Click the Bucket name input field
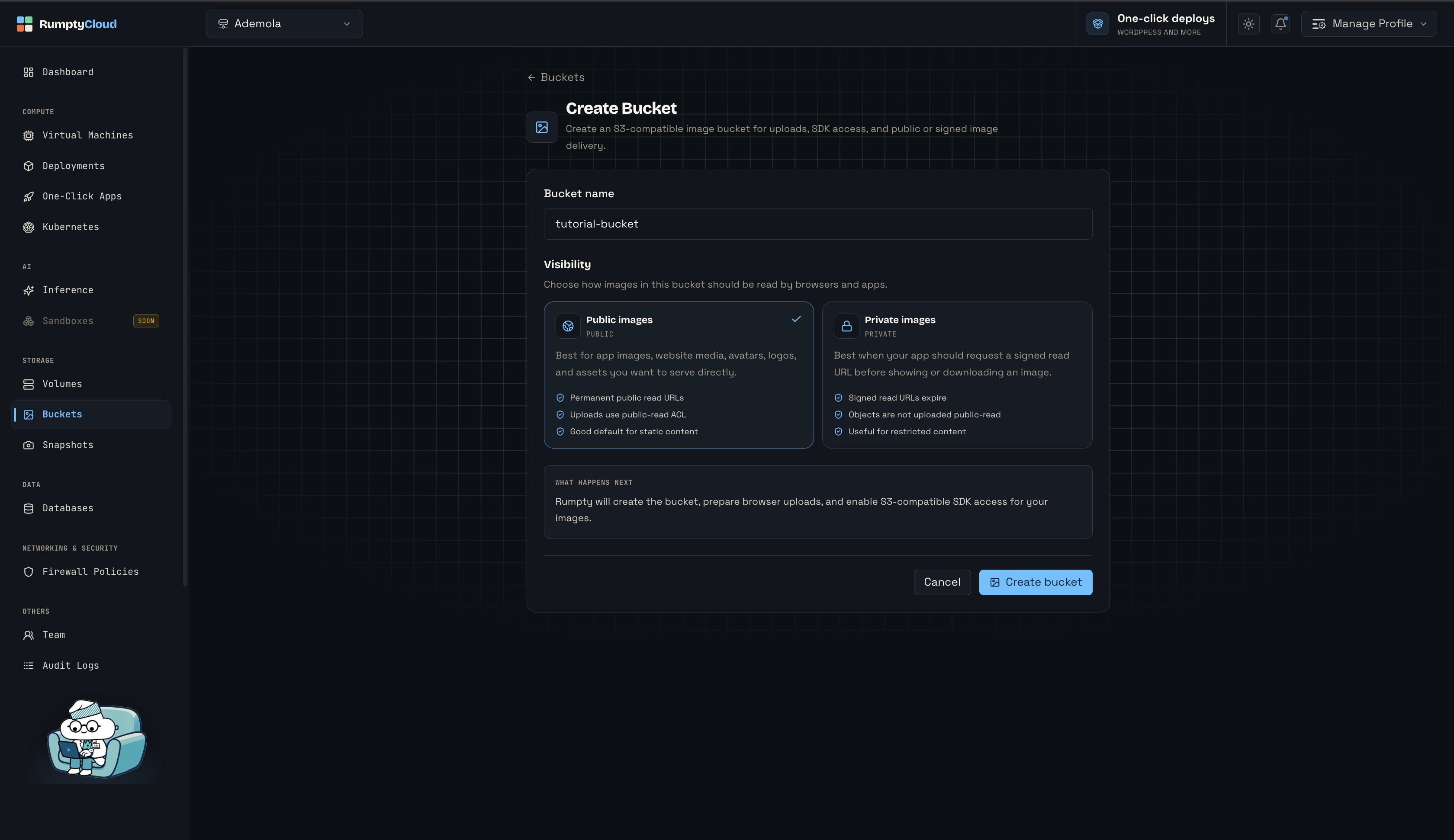 pos(817,224)
